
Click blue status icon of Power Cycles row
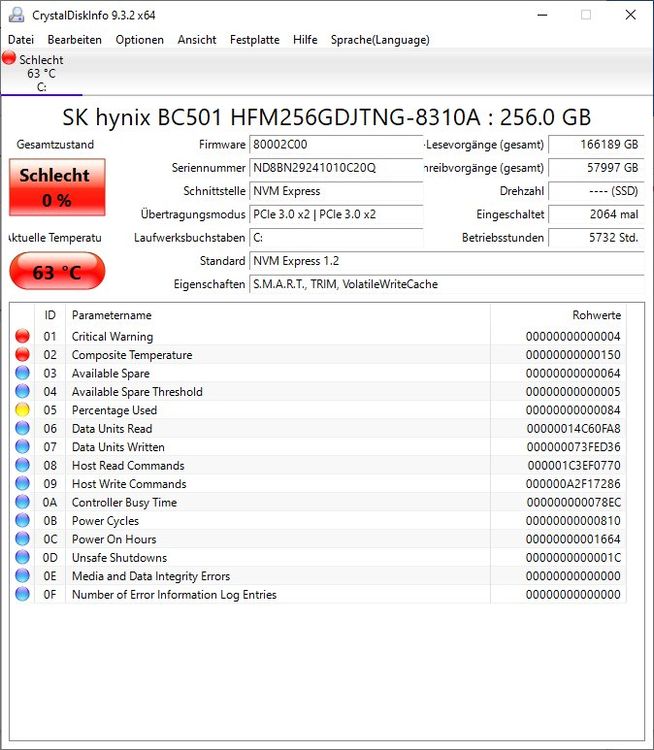pyautogui.click(x=22, y=520)
